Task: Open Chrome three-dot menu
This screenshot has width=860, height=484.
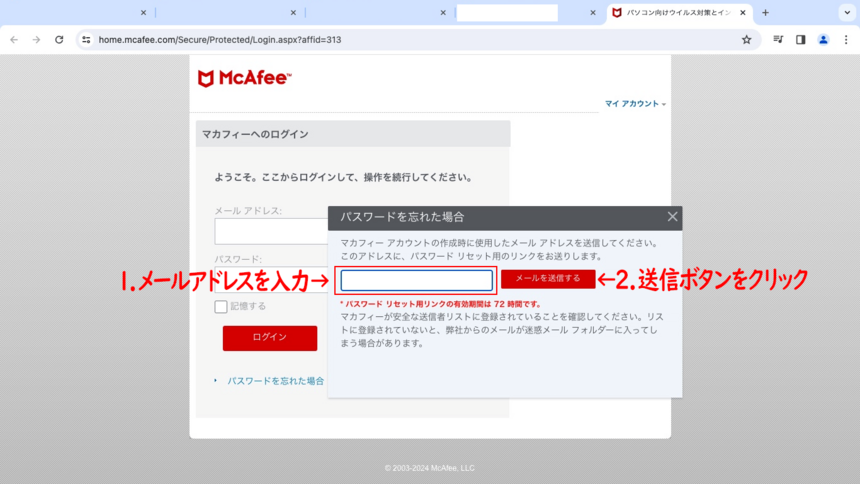Action: click(x=846, y=40)
